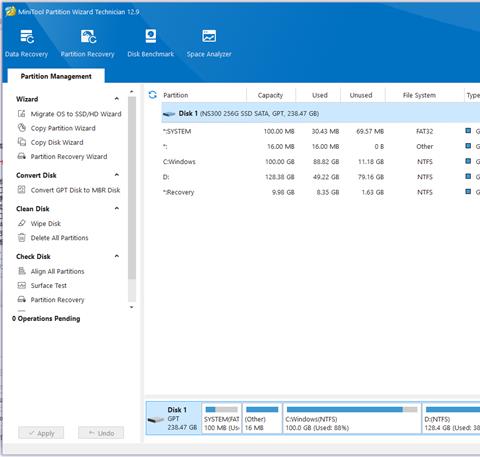480x457 pixels.
Task: Select the (Other) 16 MB block in disk map
Action: point(262,418)
